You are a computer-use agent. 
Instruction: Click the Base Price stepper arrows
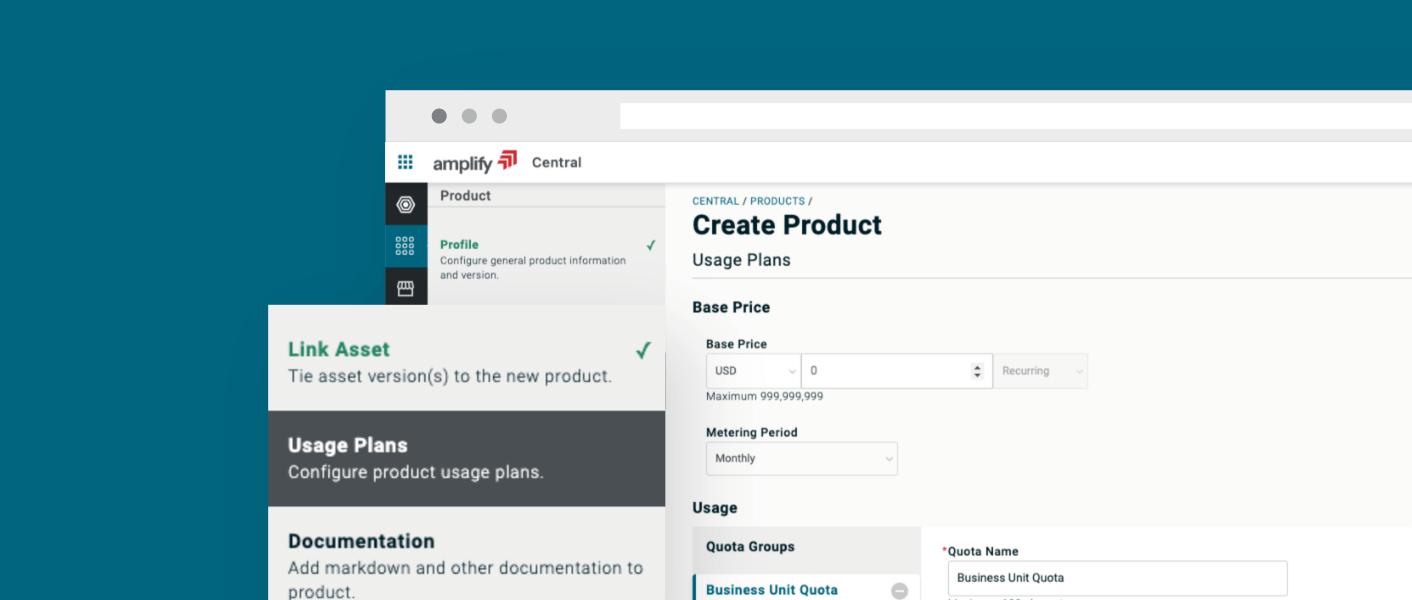[x=977, y=371]
